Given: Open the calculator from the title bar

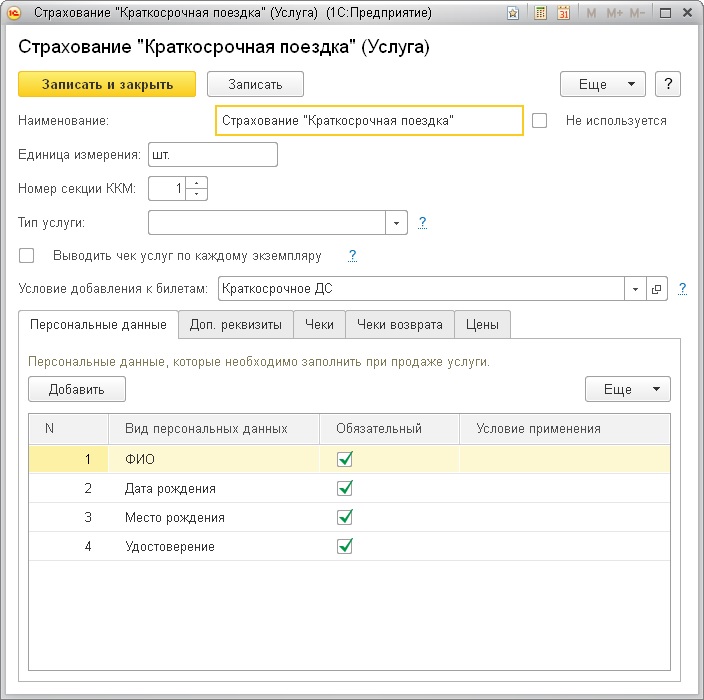Looking at the screenshot, I should click(x=540, y=14).
